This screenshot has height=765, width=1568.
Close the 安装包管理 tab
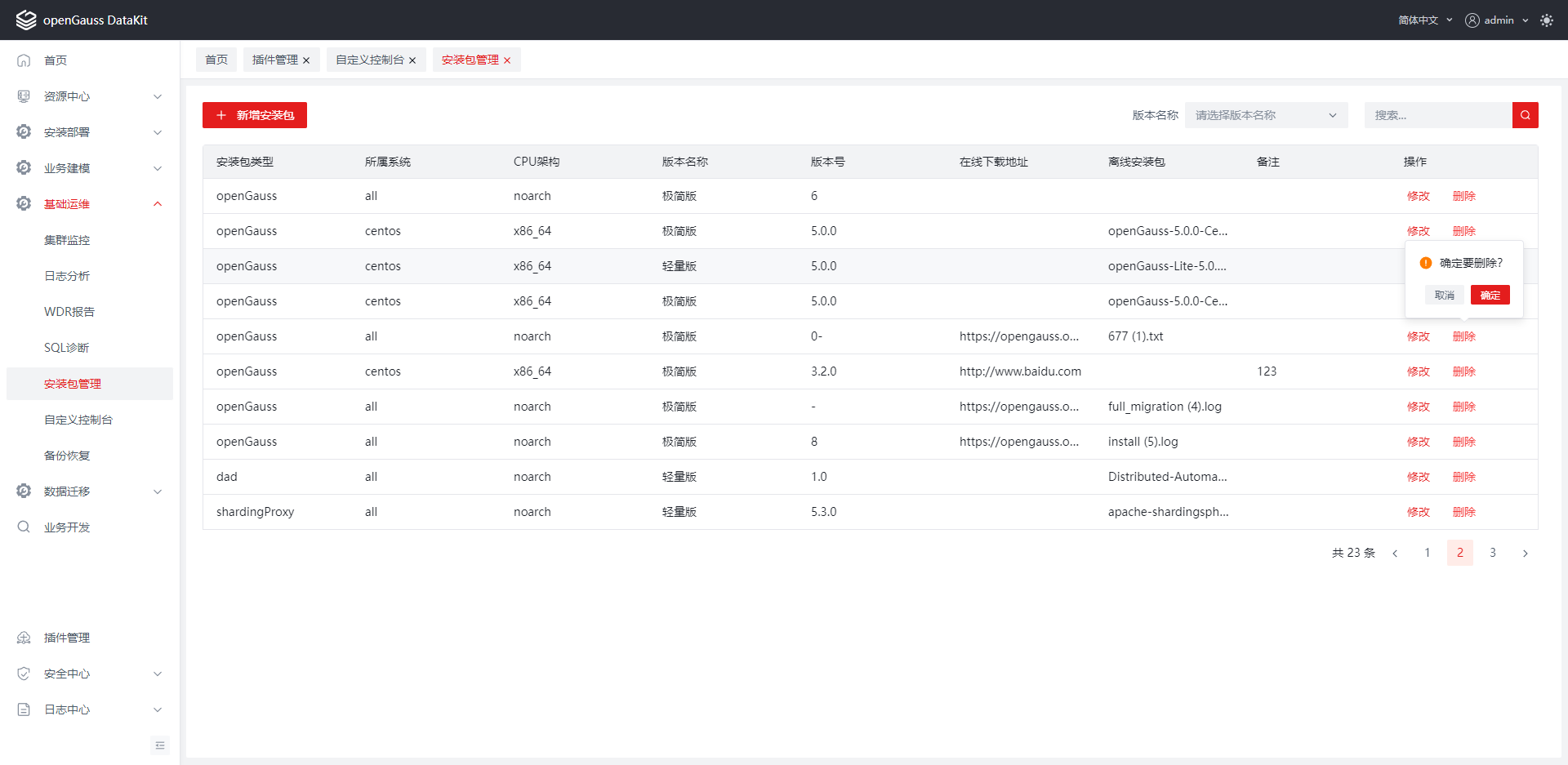coord(507,60)
